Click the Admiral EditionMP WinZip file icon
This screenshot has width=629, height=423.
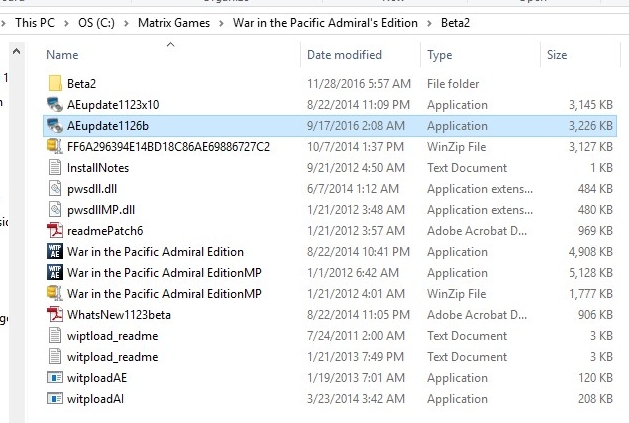pos(55,293)
